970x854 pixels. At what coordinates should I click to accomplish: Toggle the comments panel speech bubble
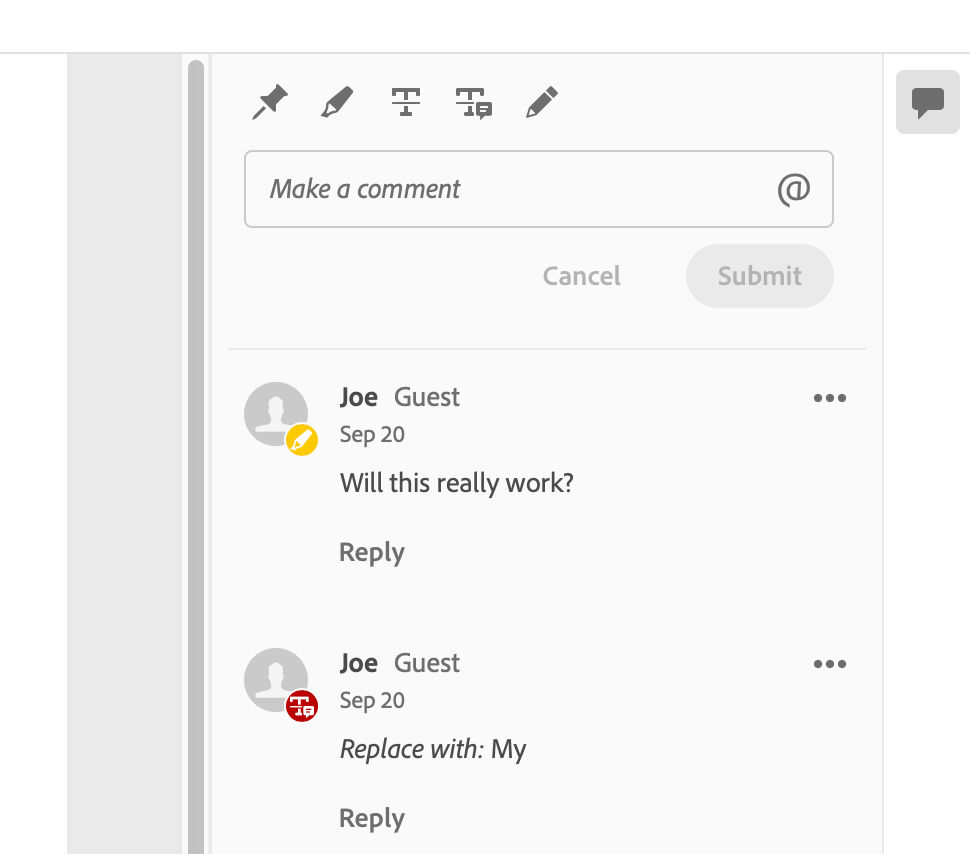point(928,102)
